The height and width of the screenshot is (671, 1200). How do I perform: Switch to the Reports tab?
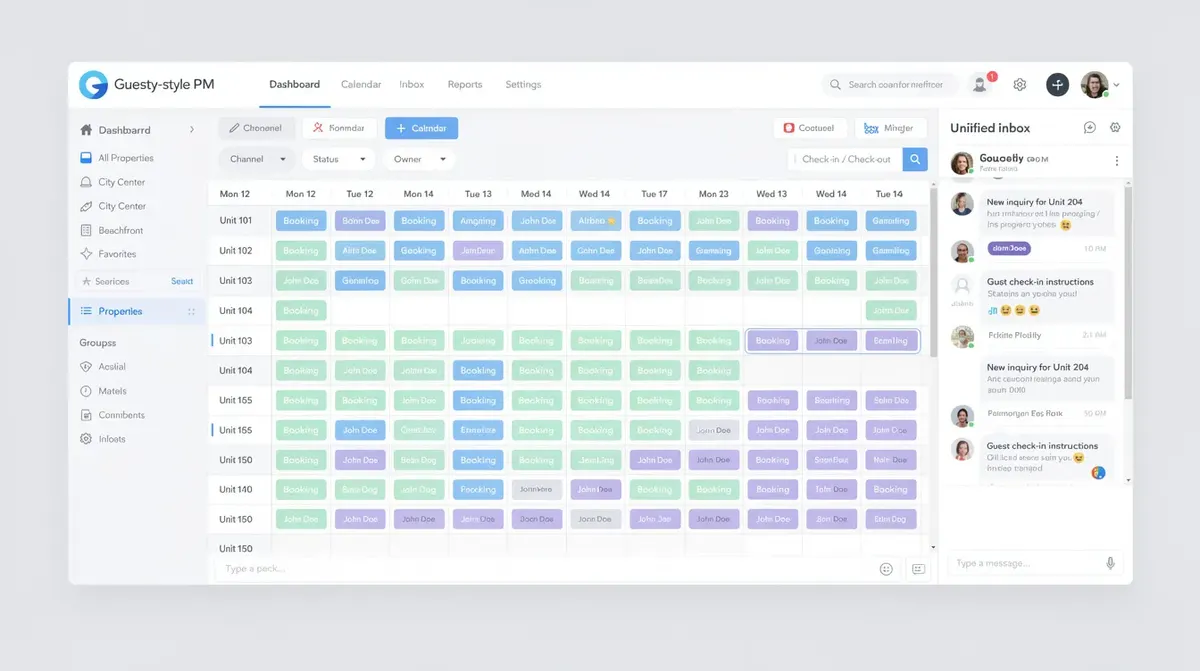point(465,85)
